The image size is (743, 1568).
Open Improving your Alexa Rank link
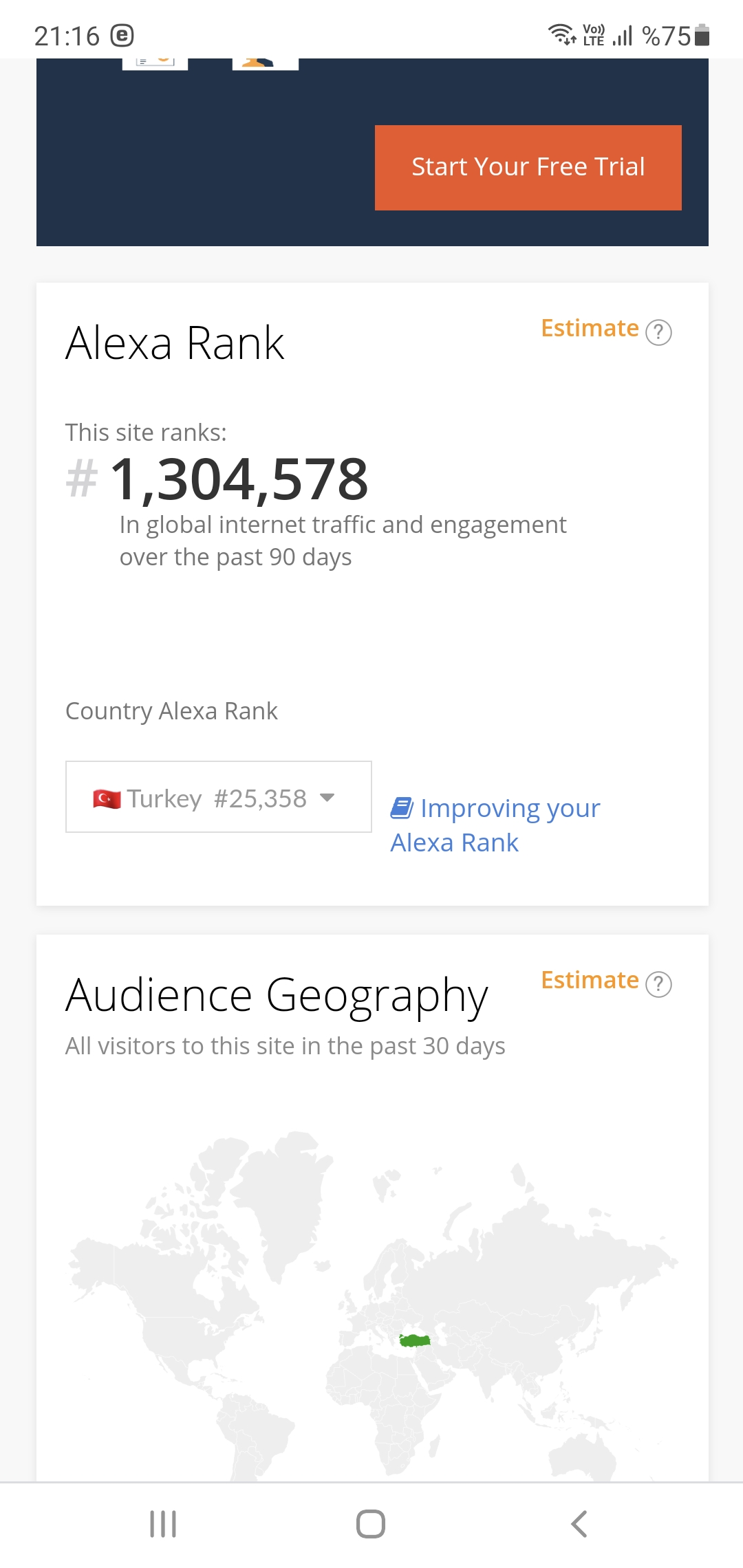495,825
